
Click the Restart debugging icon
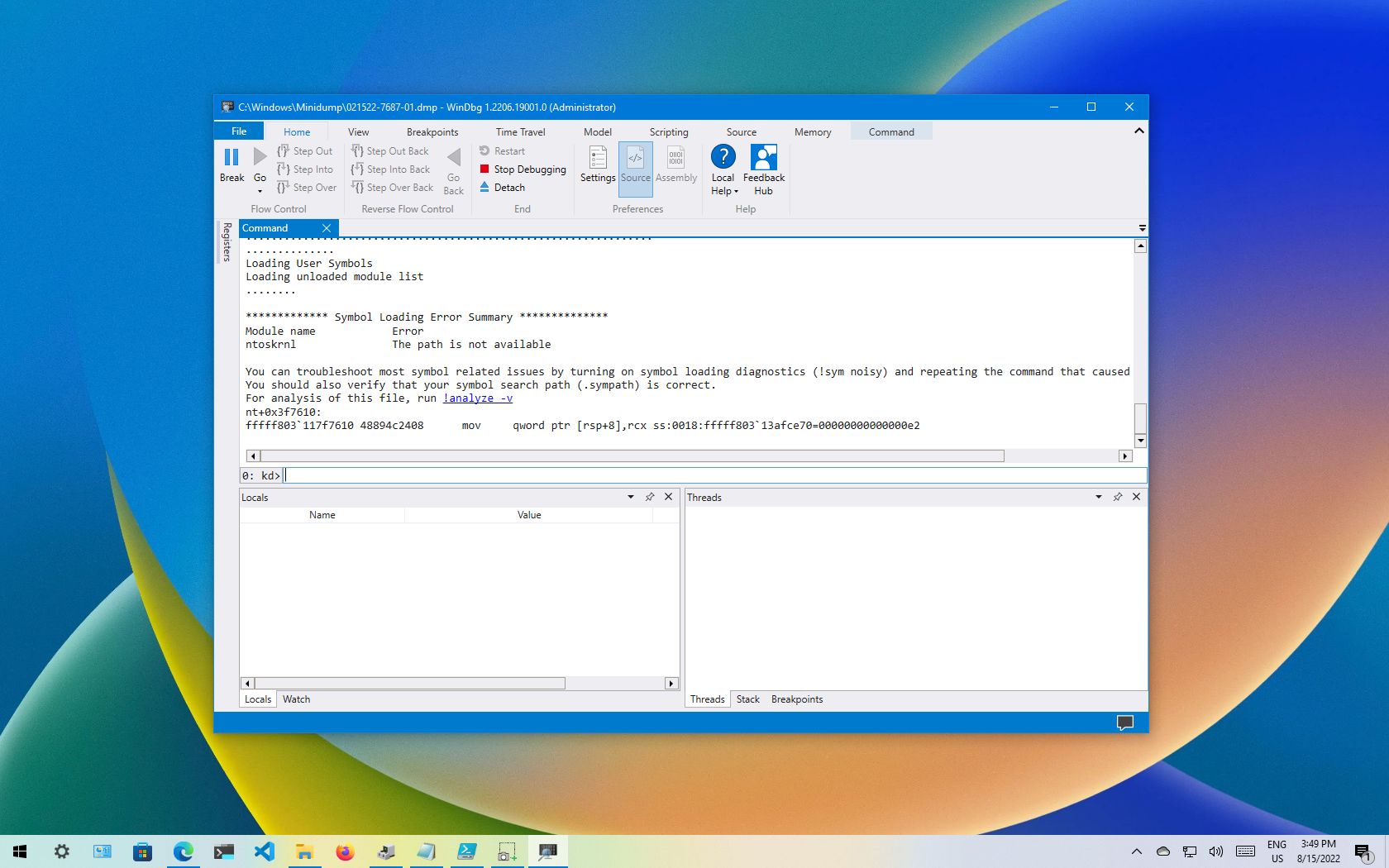coord(484,151)
